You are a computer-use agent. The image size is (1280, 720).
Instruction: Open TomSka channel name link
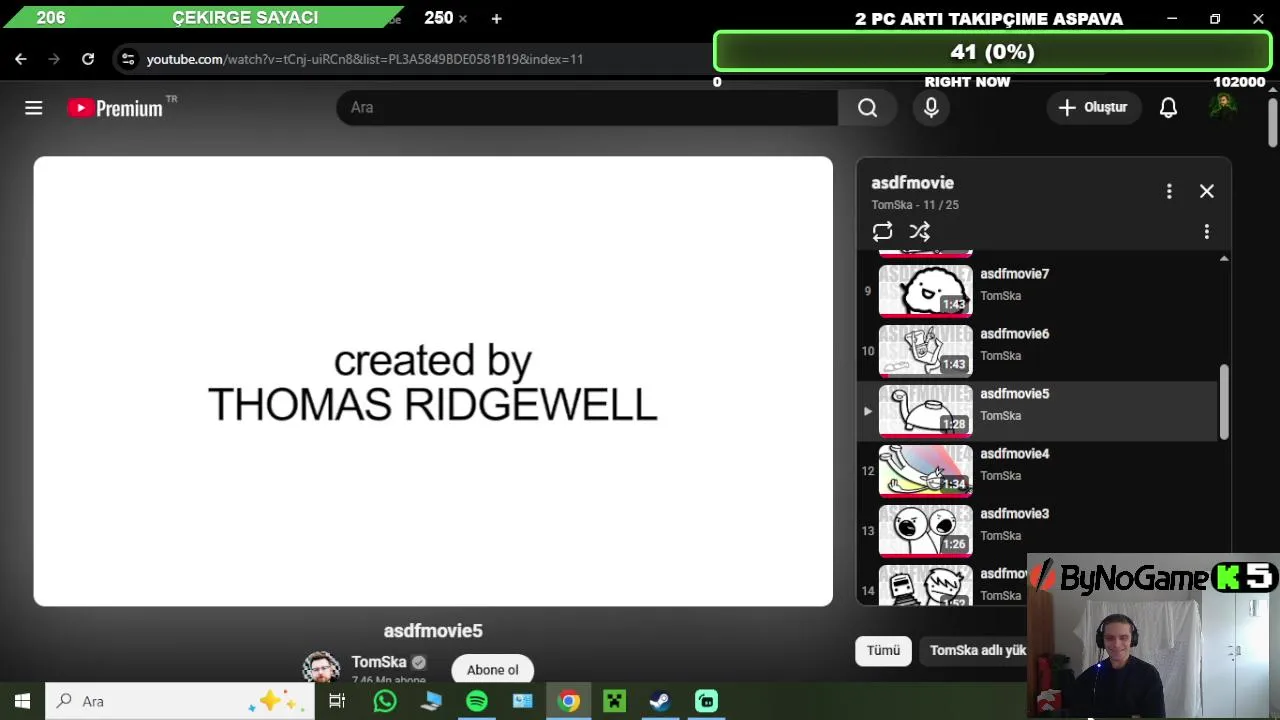(x=379, y=662)
